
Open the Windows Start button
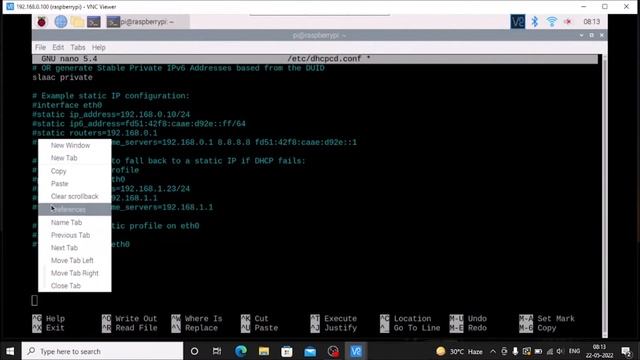[10, 351]
